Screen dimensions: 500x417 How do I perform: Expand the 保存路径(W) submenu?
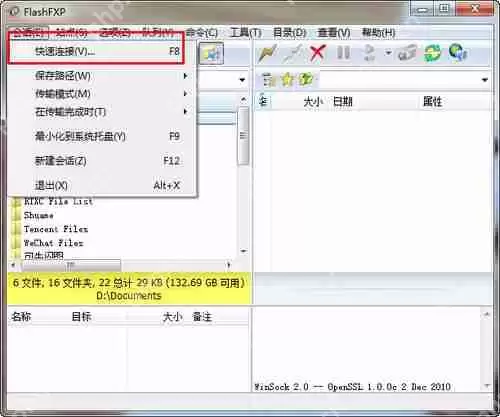coord(103,76)
